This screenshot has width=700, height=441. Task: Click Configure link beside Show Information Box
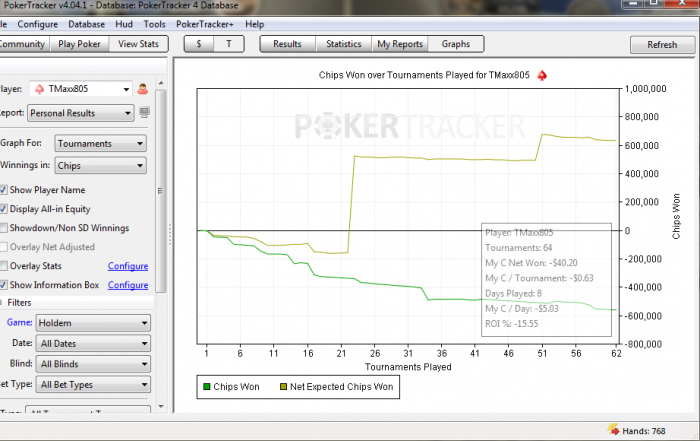pos(128,285)
